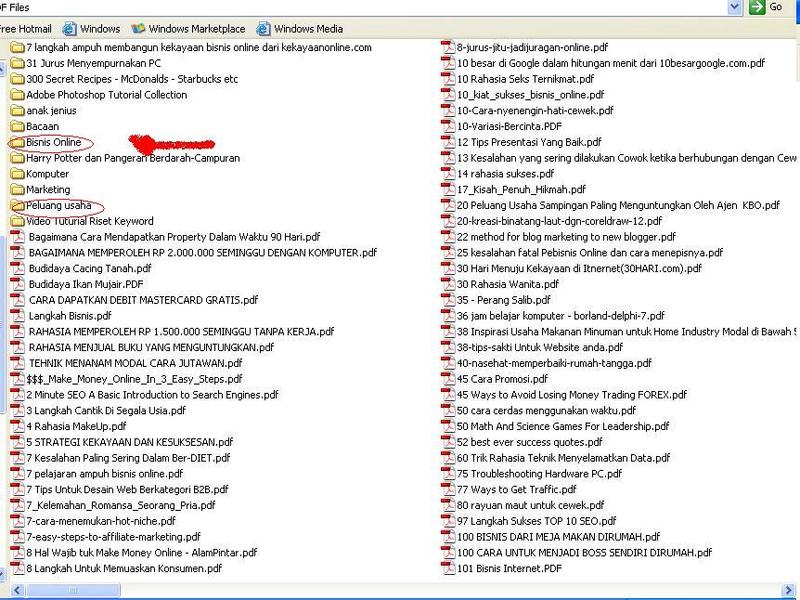Open the address bar dropdown arrow
Screen dimensions: 800x600
735,7
